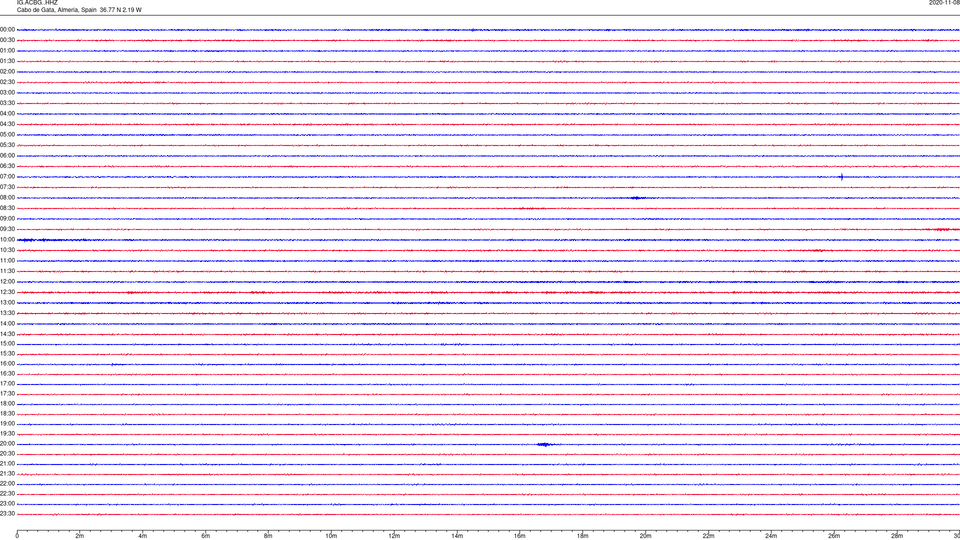The width and height of the screenshot is (960, 540).
Task: Click the 13:30 time label
Action: click(7, 313)
